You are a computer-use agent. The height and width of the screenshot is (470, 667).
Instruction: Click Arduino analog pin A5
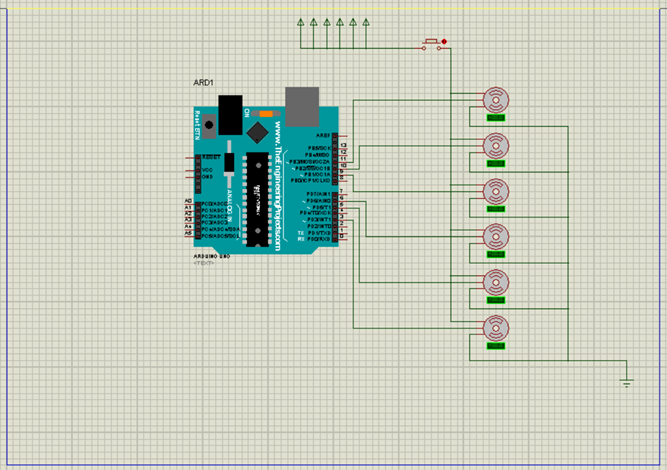192,236
